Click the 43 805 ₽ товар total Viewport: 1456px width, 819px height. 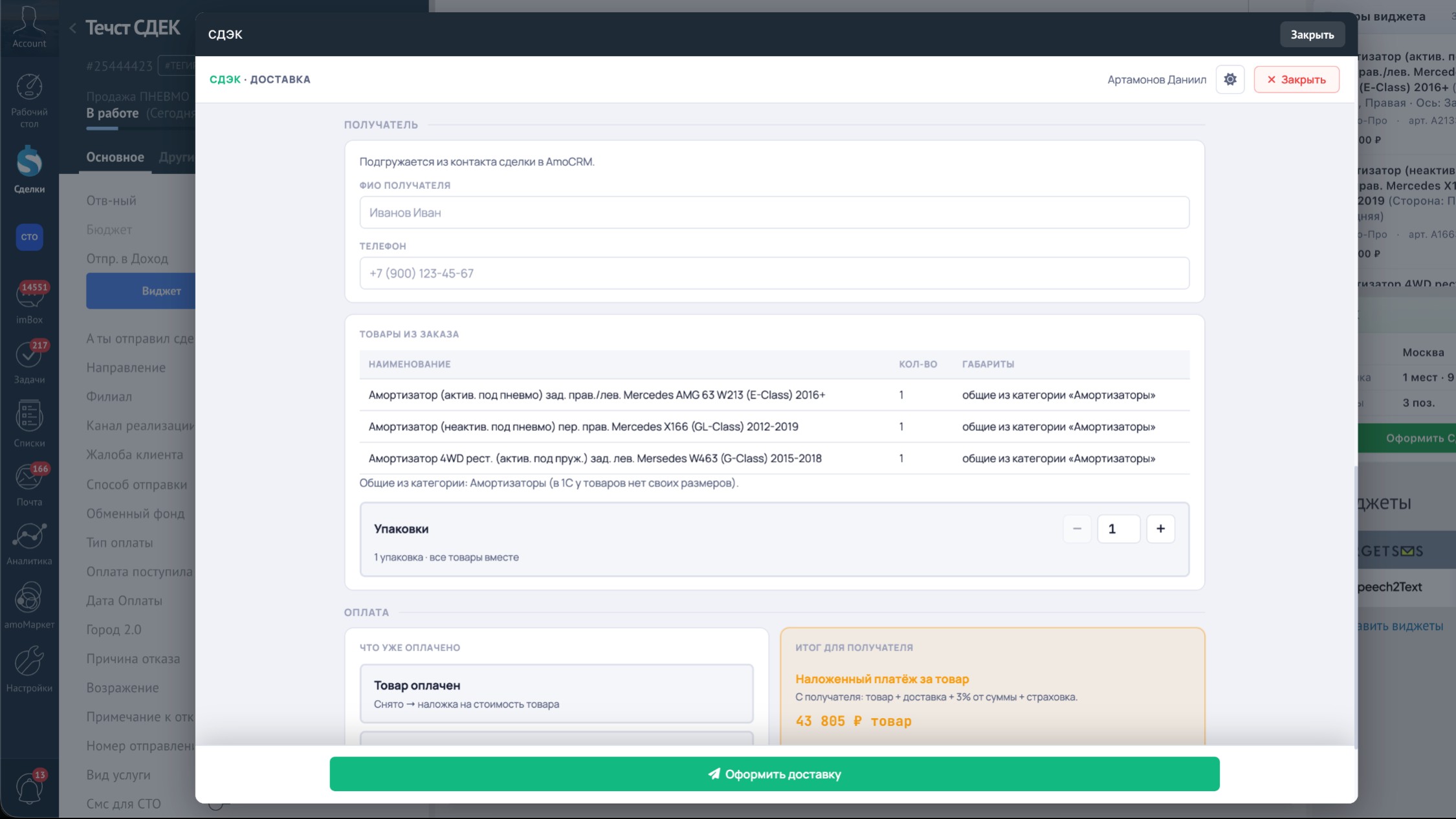(853, 721)
